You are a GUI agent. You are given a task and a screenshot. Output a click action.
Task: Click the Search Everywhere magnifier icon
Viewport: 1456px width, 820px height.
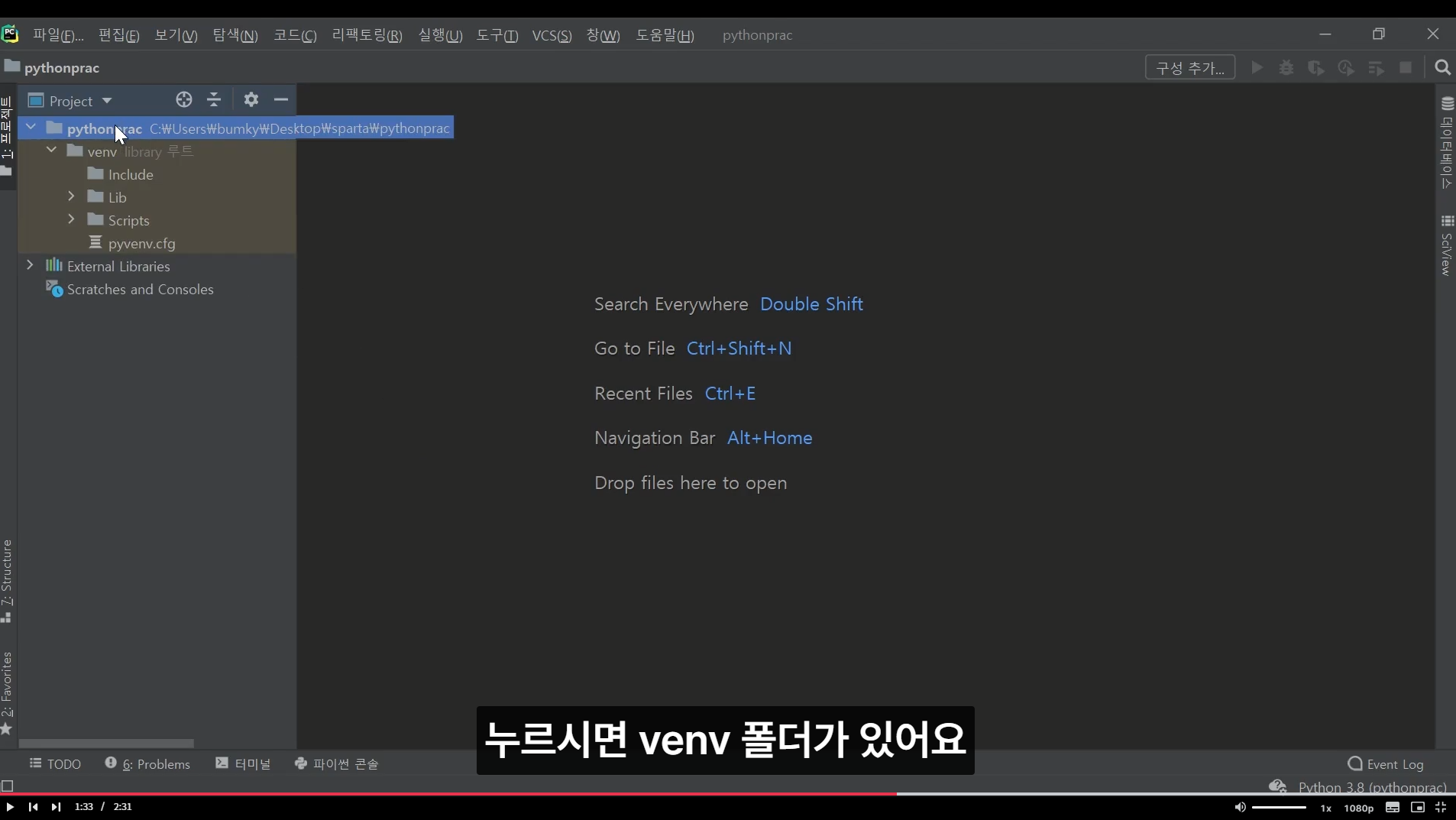click(1443, 67)
